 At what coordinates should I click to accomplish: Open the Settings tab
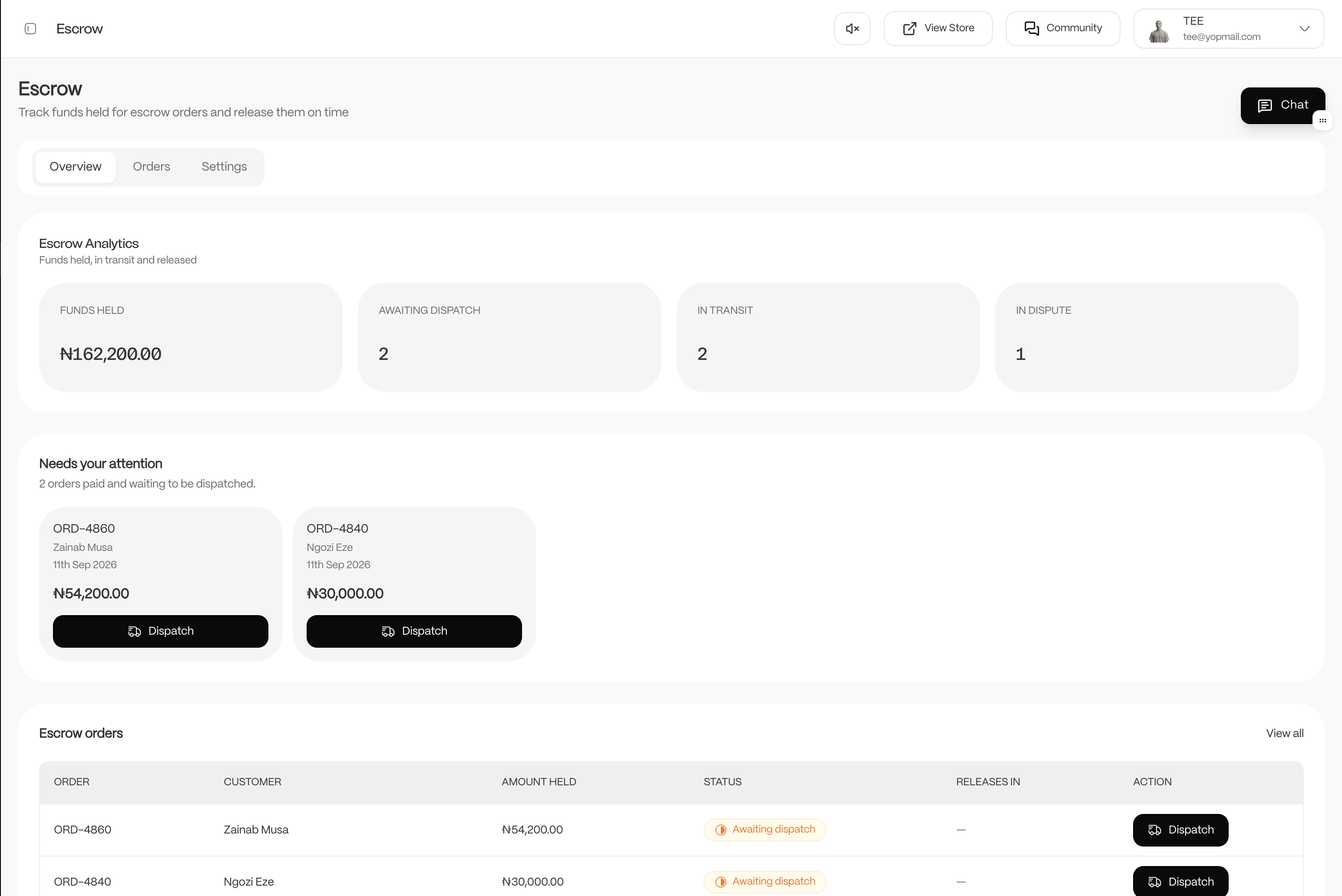point(224,167)
